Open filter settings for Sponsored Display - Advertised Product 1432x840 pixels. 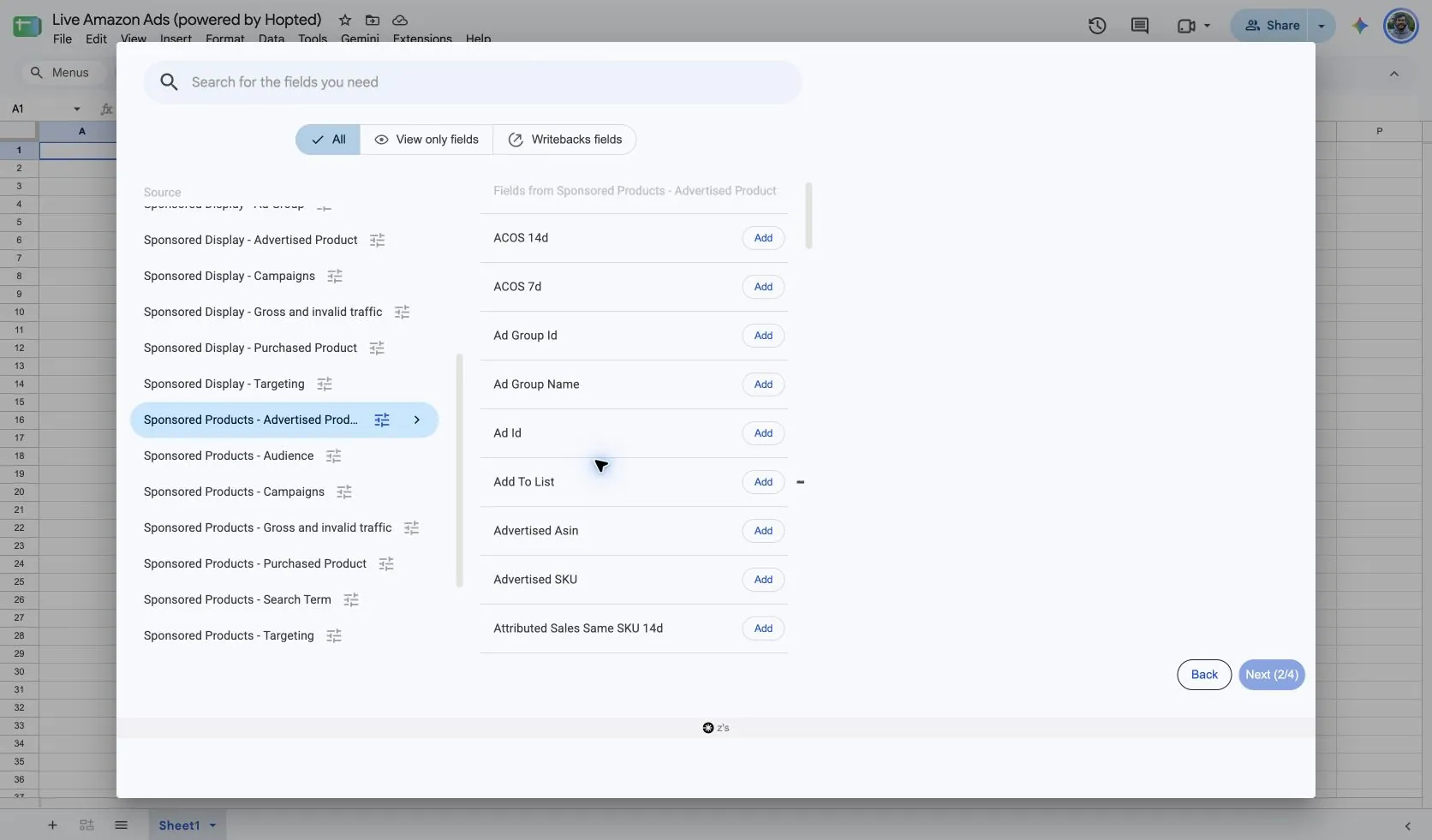[377, 241]
